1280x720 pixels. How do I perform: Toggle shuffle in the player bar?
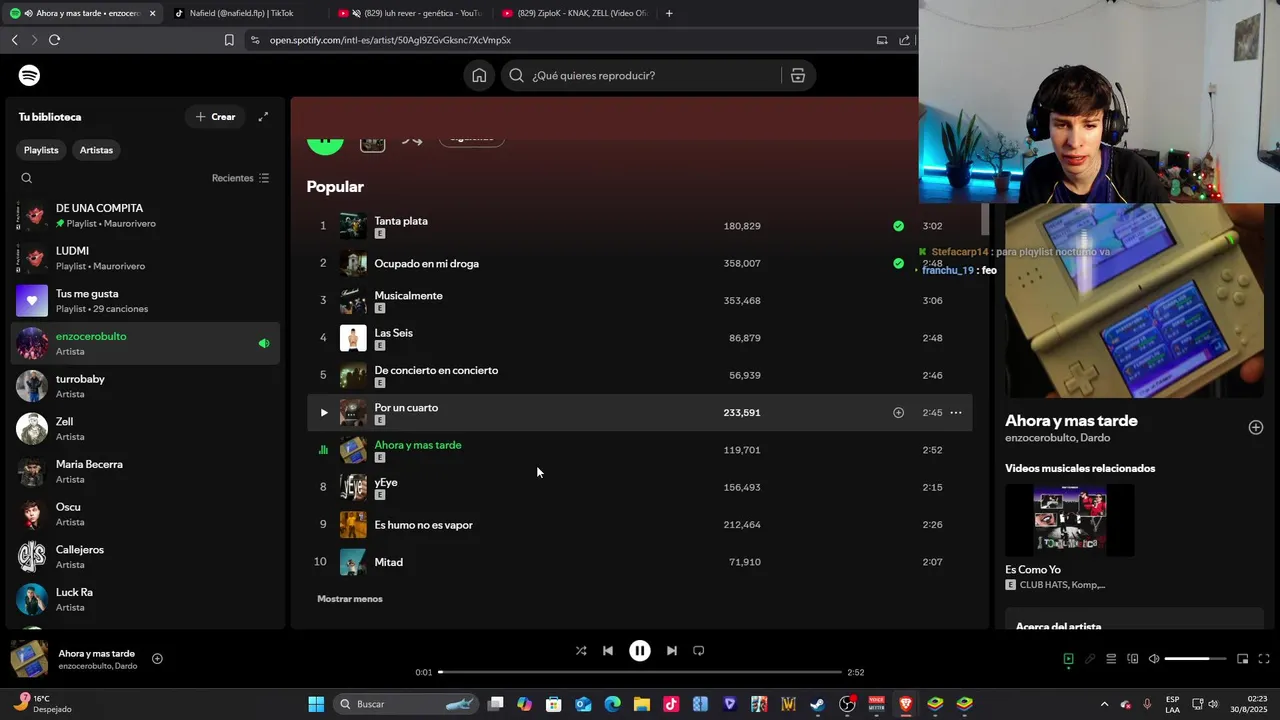click(x=581, y=651)
